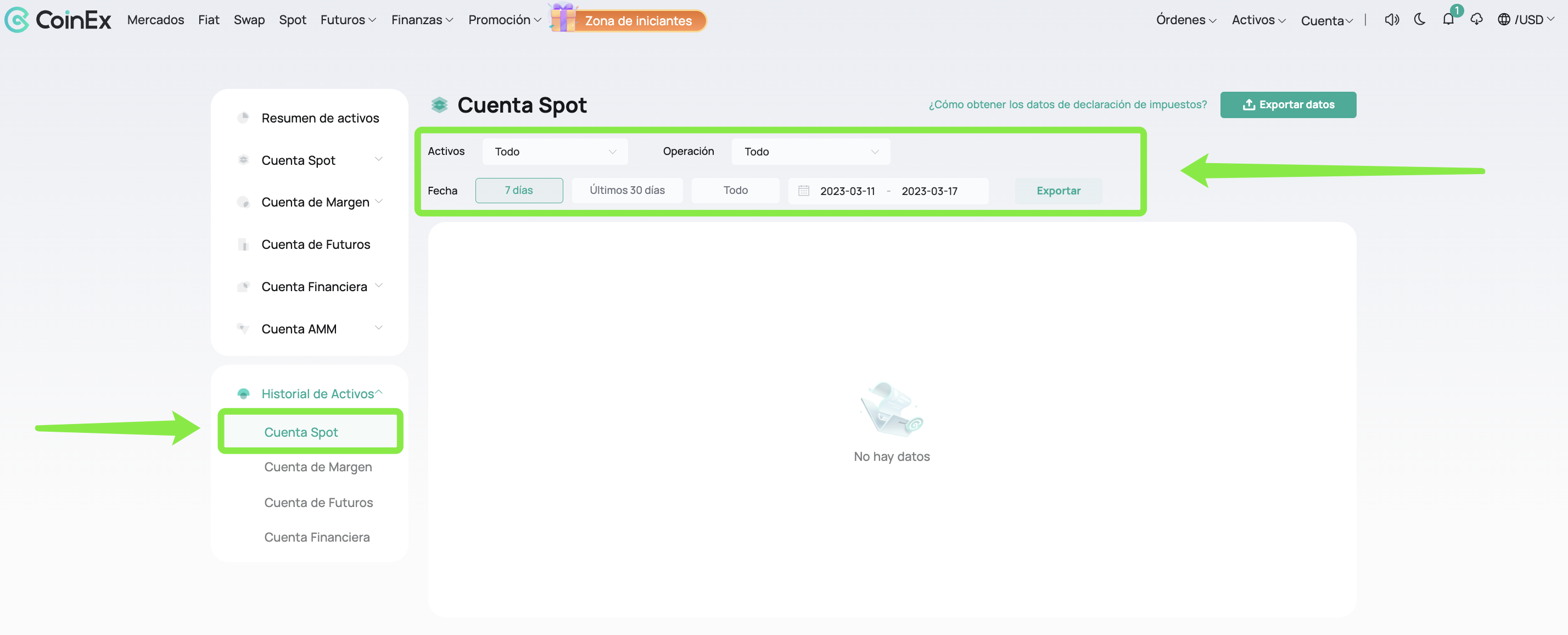
Task: Open Cuenta de Futuros in sidebar
Action: pos(315,244)
